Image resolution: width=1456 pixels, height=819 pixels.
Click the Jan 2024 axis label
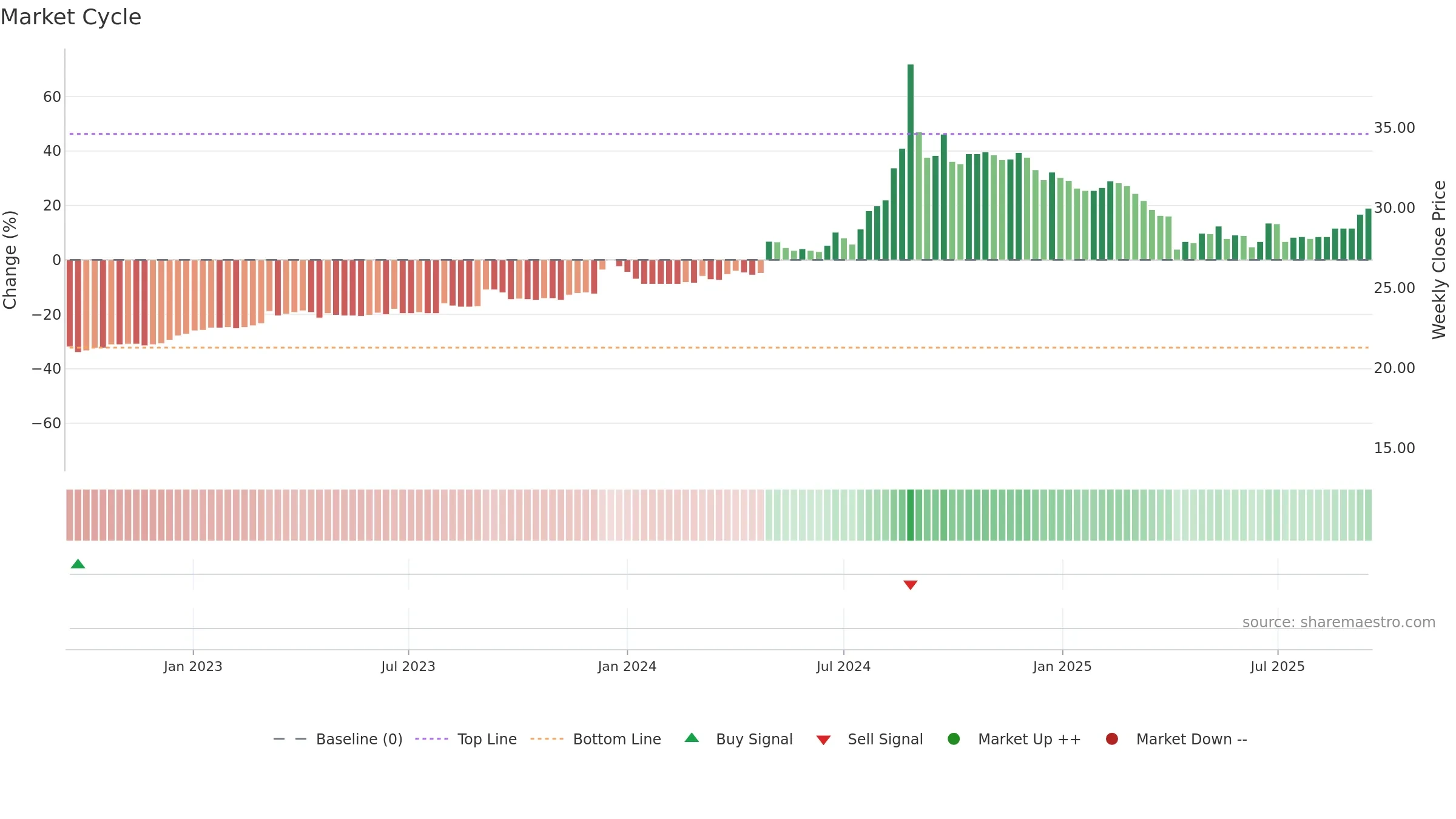tap(627, 667)
